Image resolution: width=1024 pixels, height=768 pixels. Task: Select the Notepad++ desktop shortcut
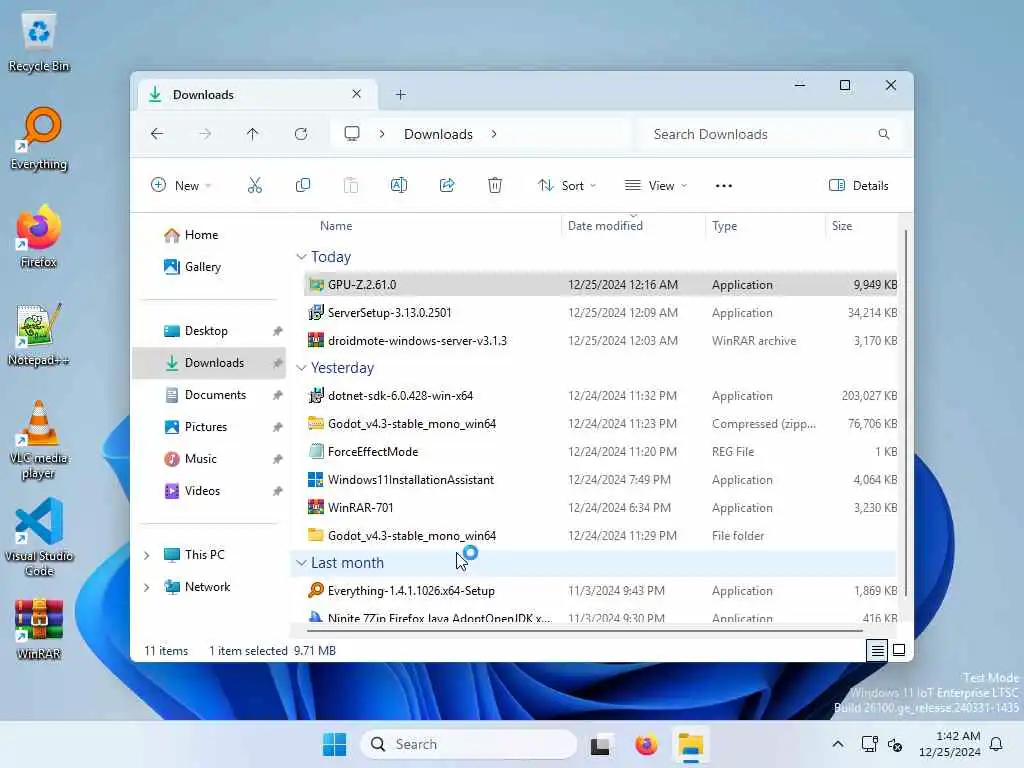[x=39, y=335]
